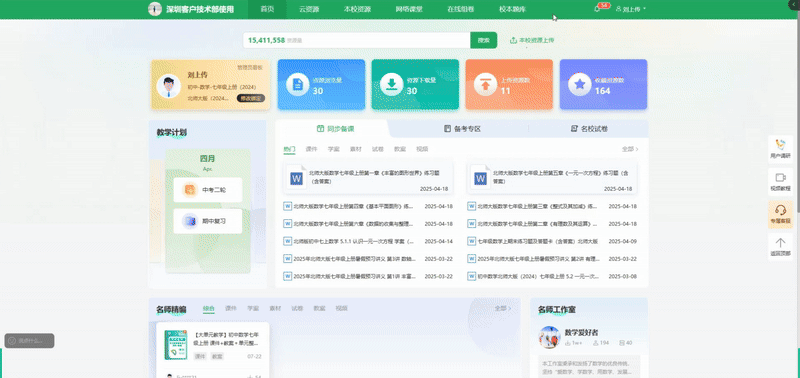This screenshot has height=378, width=800.
Task: Click large Word icon of 第一章 练习题
Action: [x=296, y=178]
